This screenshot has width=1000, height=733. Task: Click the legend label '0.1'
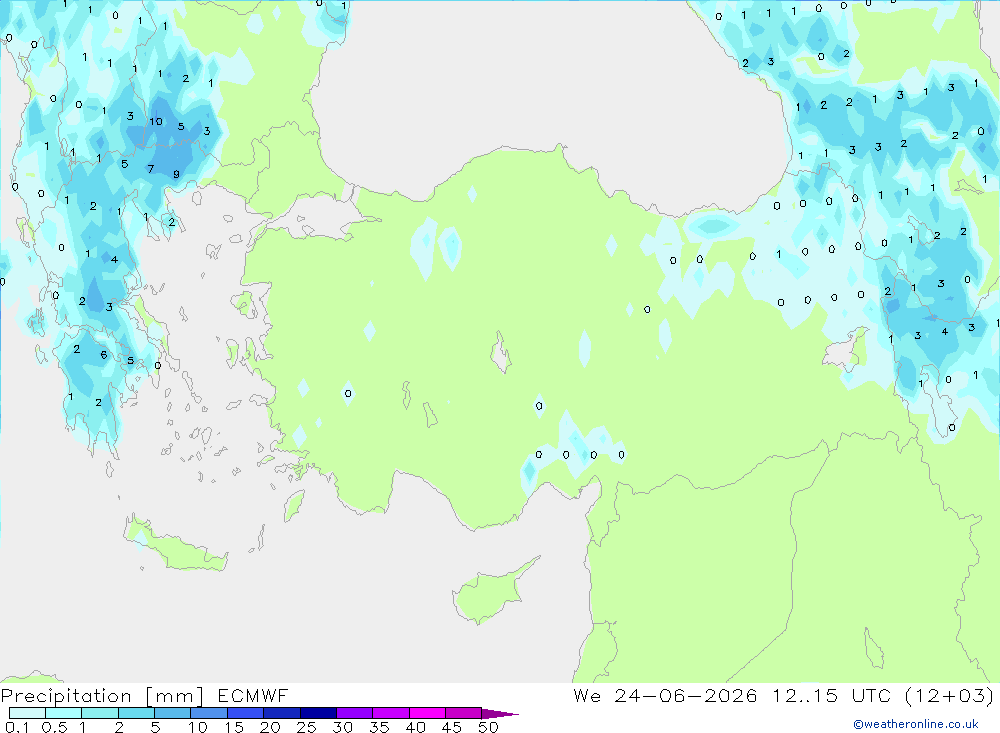[x=17, y=727]
